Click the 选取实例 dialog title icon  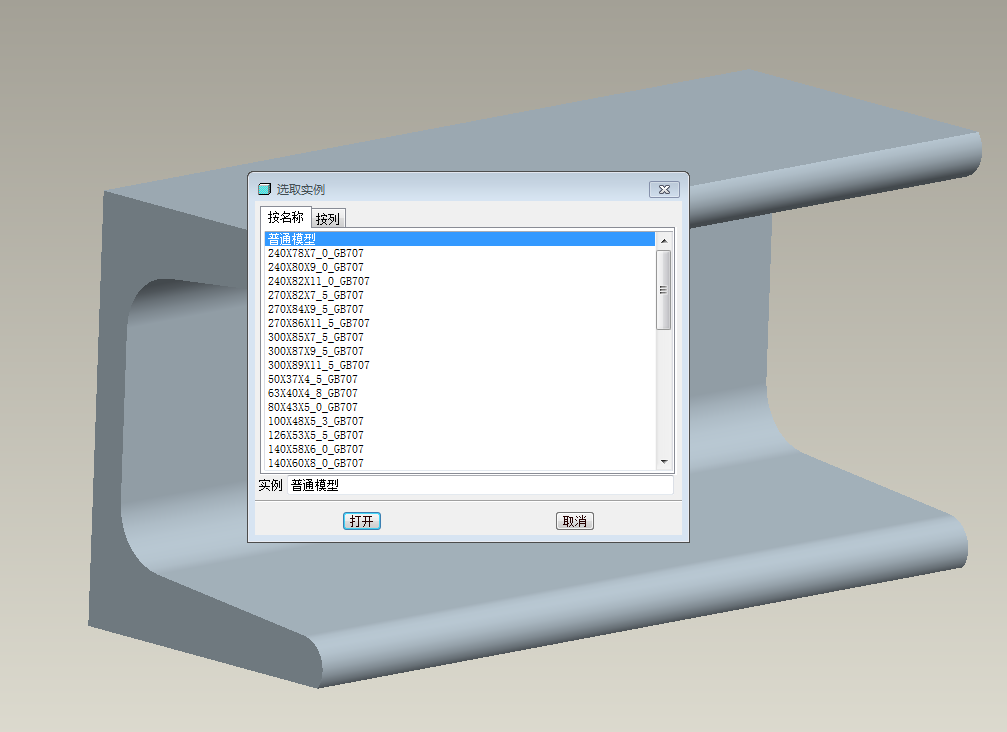(264, 189)
